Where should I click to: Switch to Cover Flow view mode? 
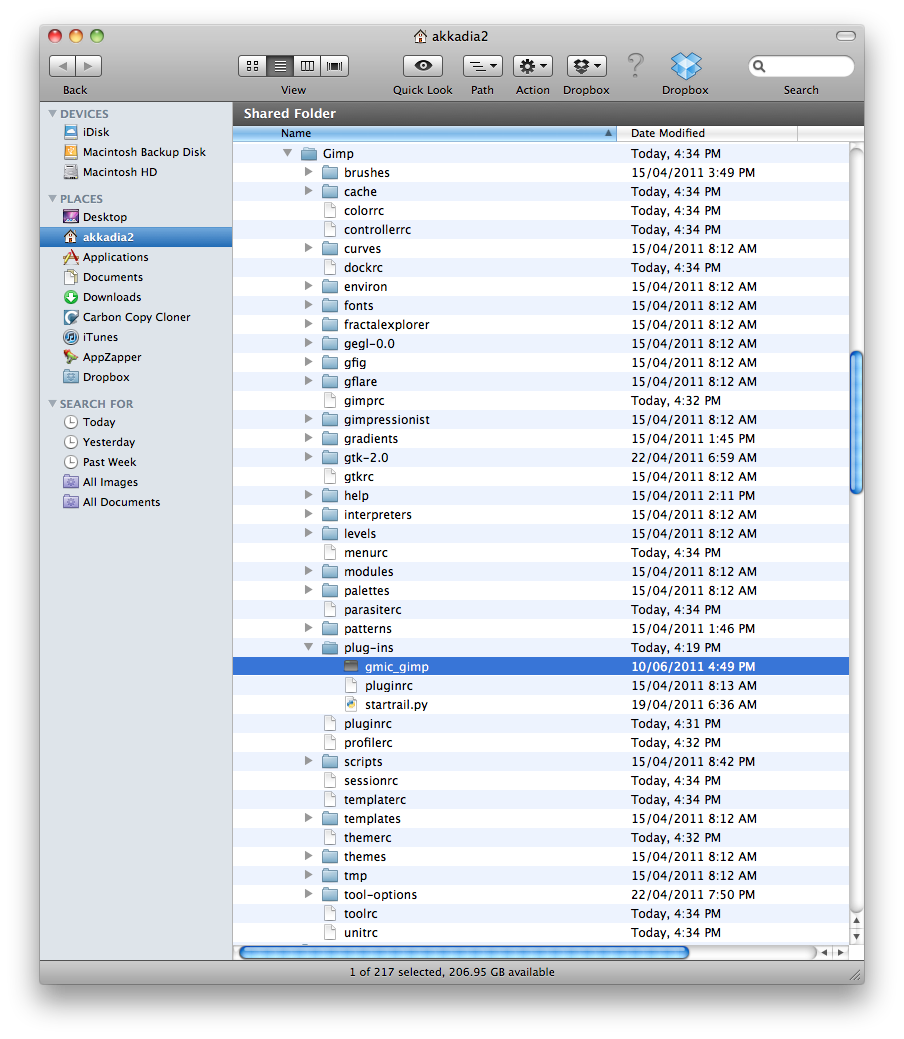tap(335, 66)
